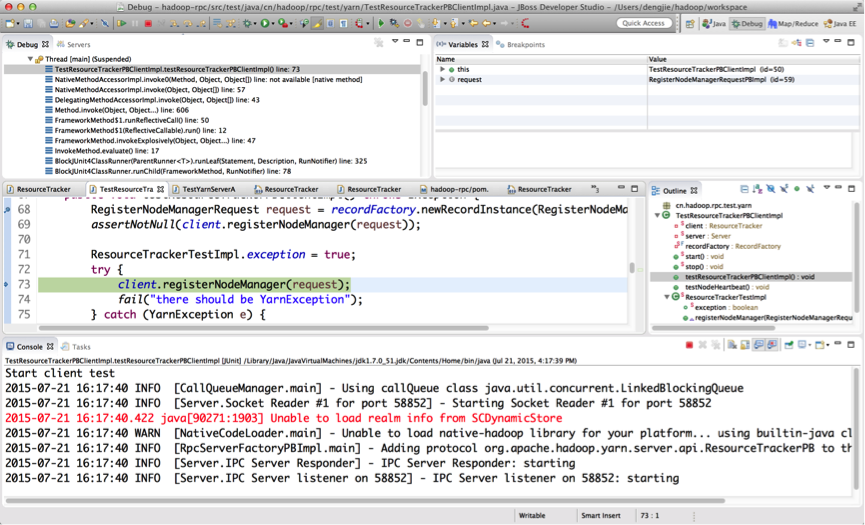Click the Resume debug toolbar icon
The width and height of the screenshot is (865, 525).
pos(121,23)
